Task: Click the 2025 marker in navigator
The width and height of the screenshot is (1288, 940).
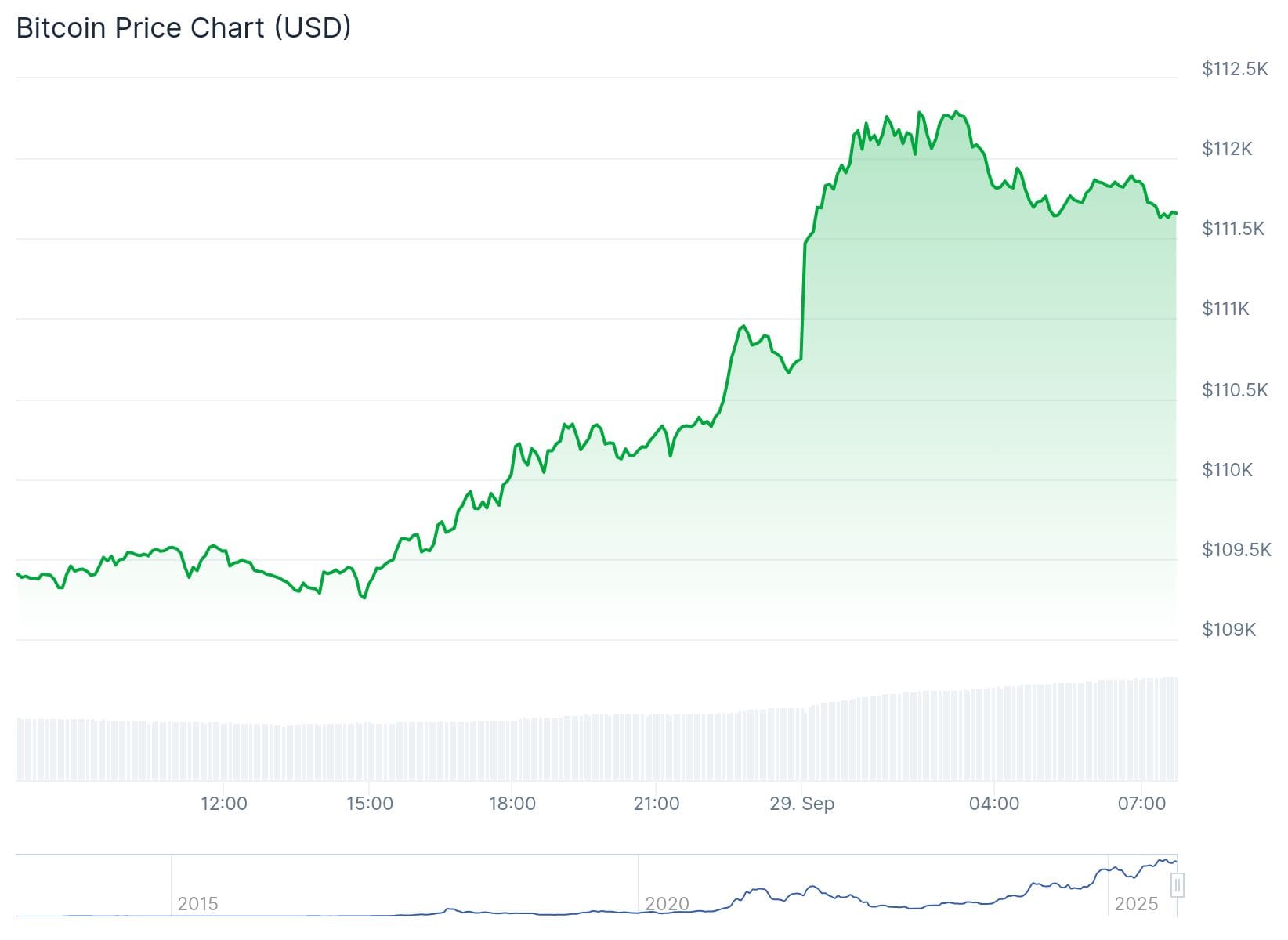Action: click(1136, 904)
